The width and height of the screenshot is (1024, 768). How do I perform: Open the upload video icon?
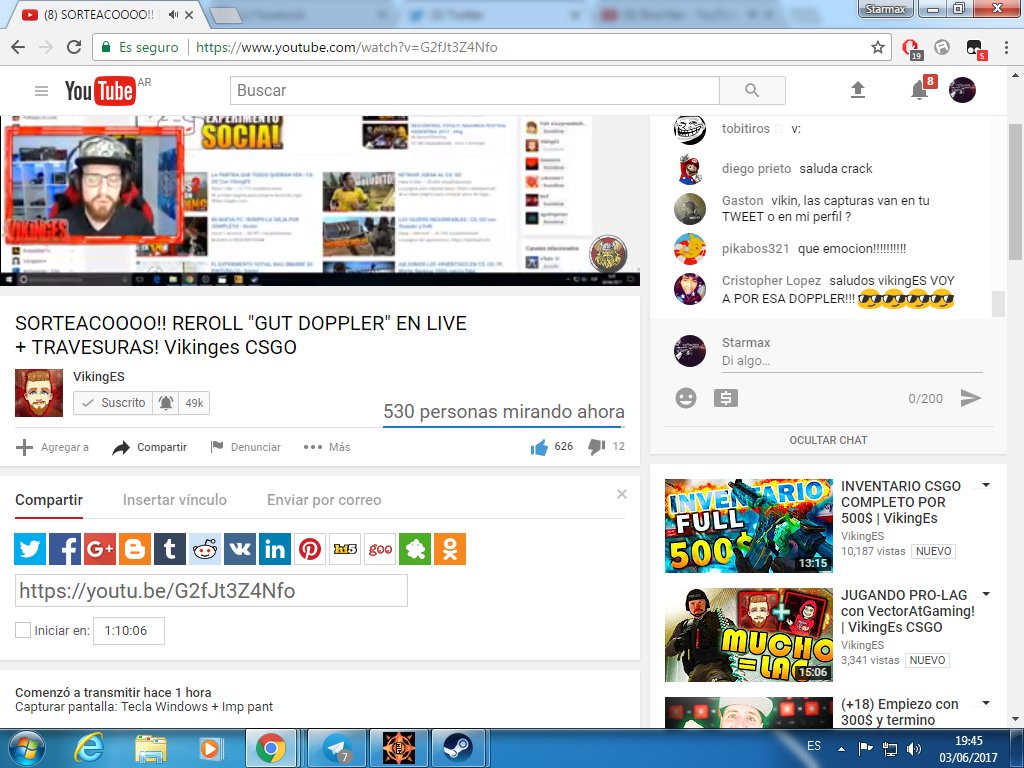pos(857,90)
